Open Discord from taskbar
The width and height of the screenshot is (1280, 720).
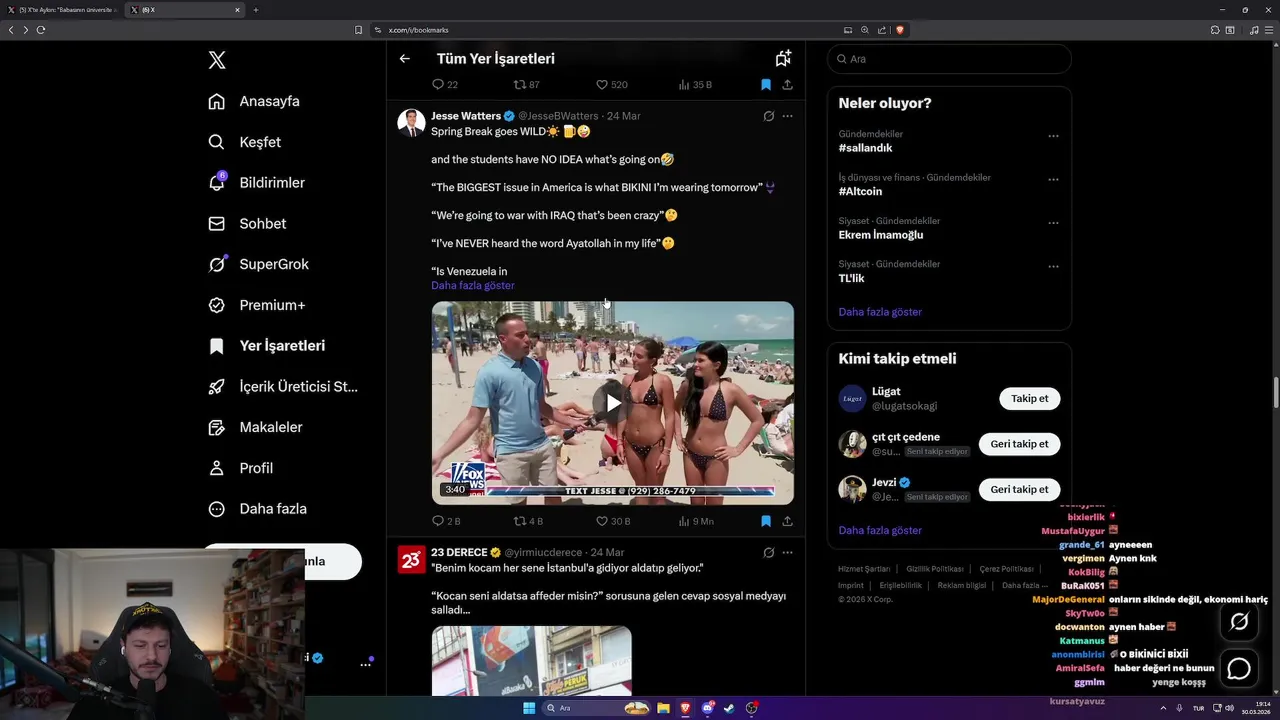pyautogui.click(x=708, y=708)
